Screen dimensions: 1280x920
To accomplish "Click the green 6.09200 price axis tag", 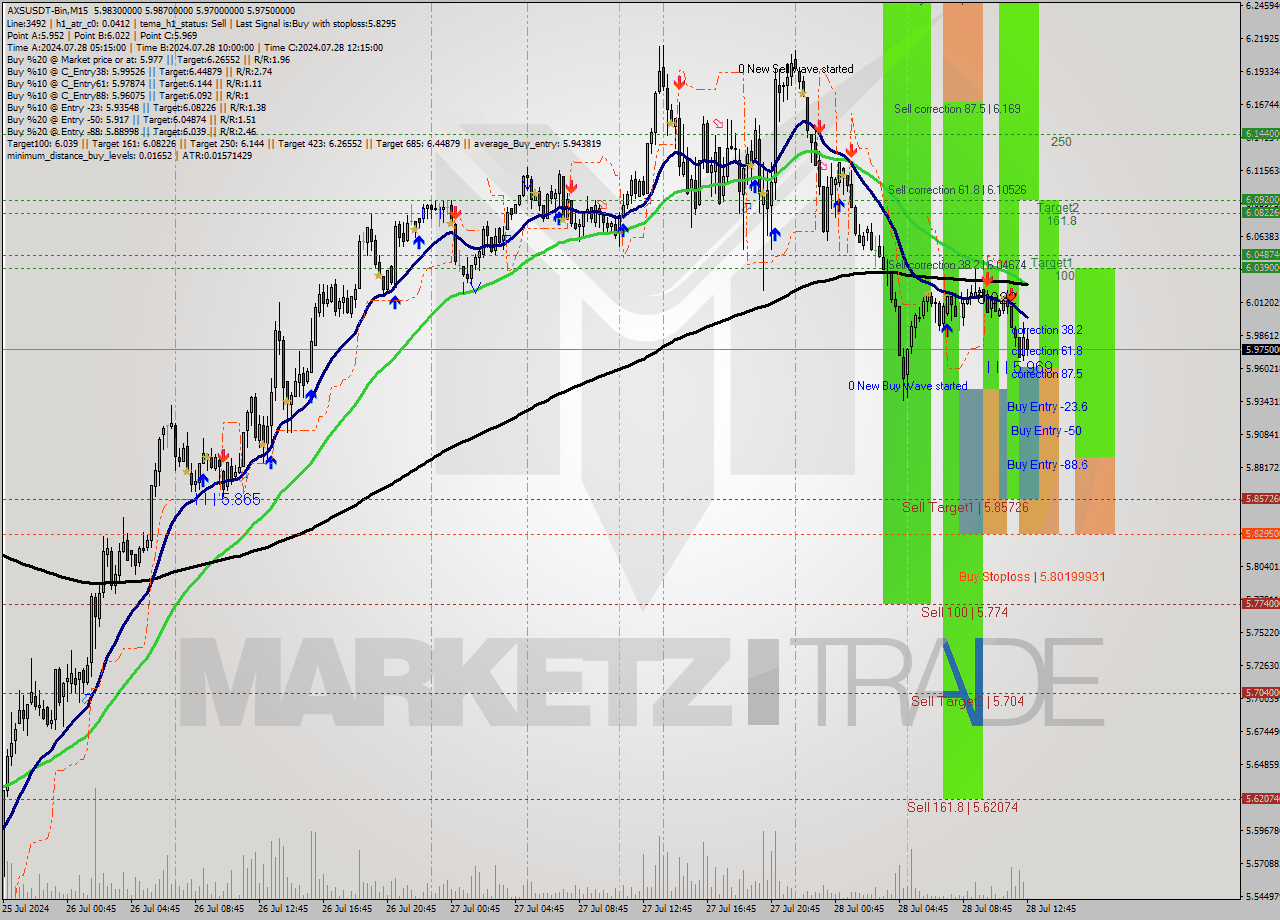I will coord(1260,200).
